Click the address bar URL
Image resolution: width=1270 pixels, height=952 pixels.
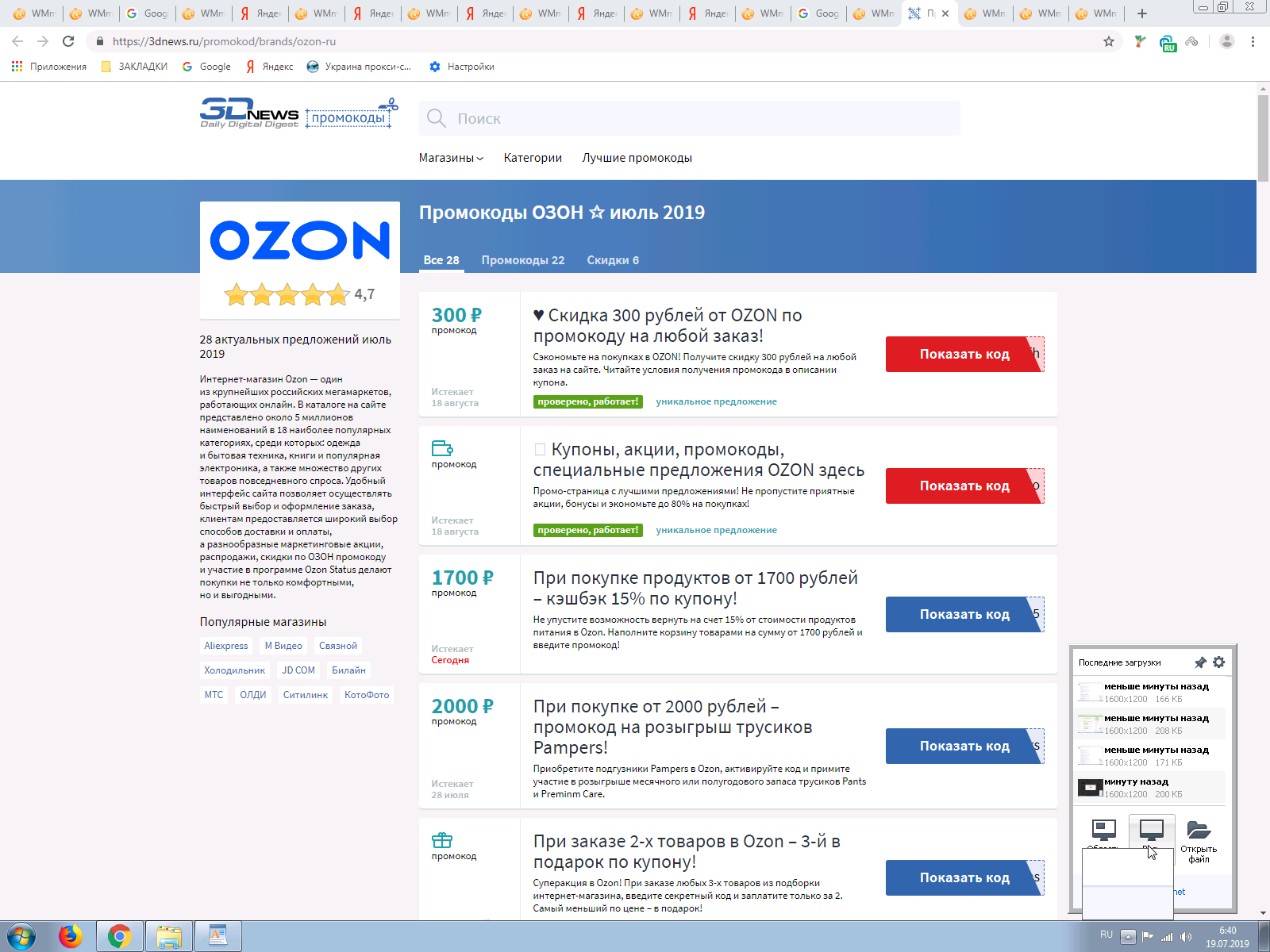(224, 41)
